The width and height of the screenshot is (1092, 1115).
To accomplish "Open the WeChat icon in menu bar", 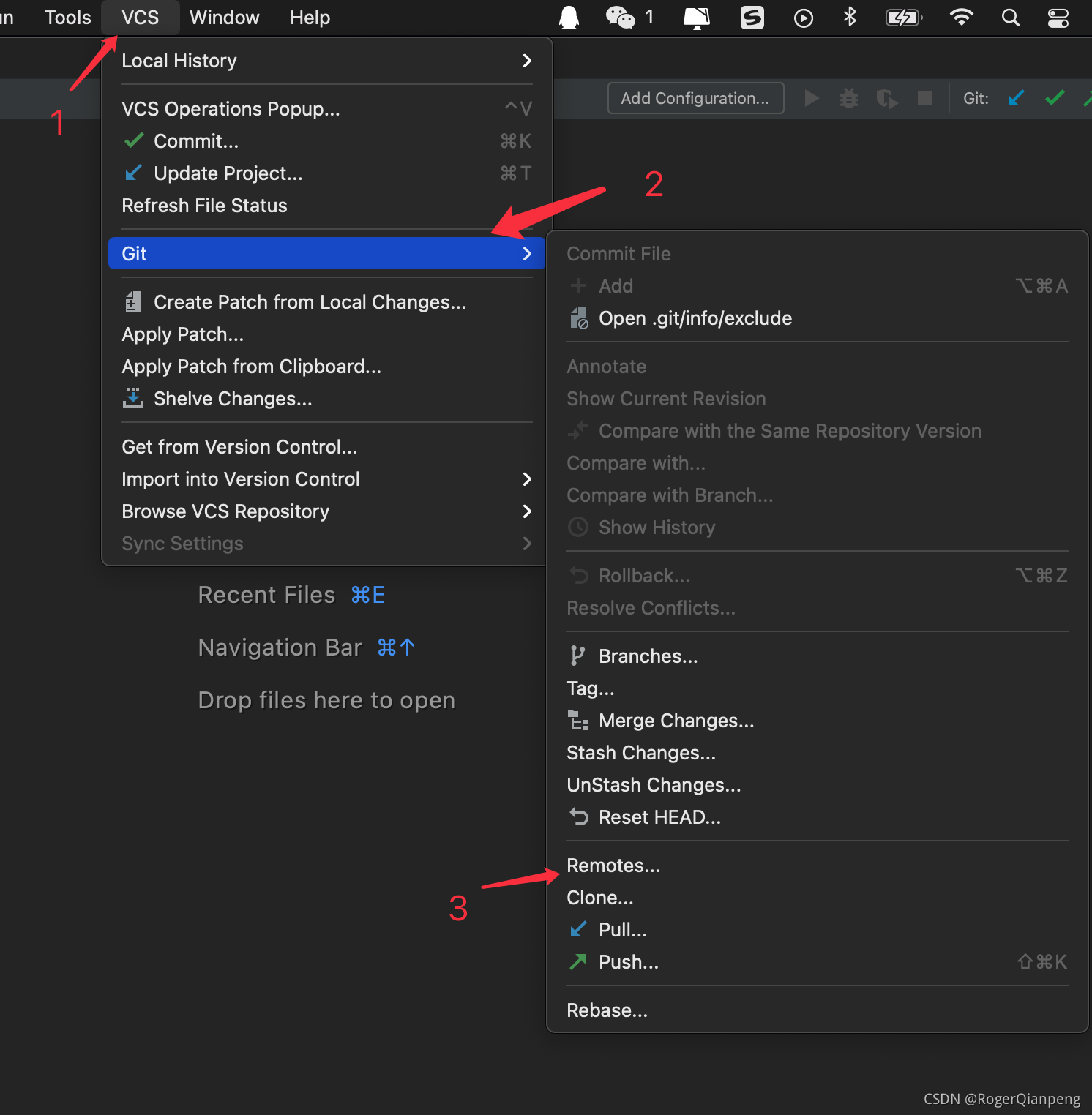I will tap(620, 18).
